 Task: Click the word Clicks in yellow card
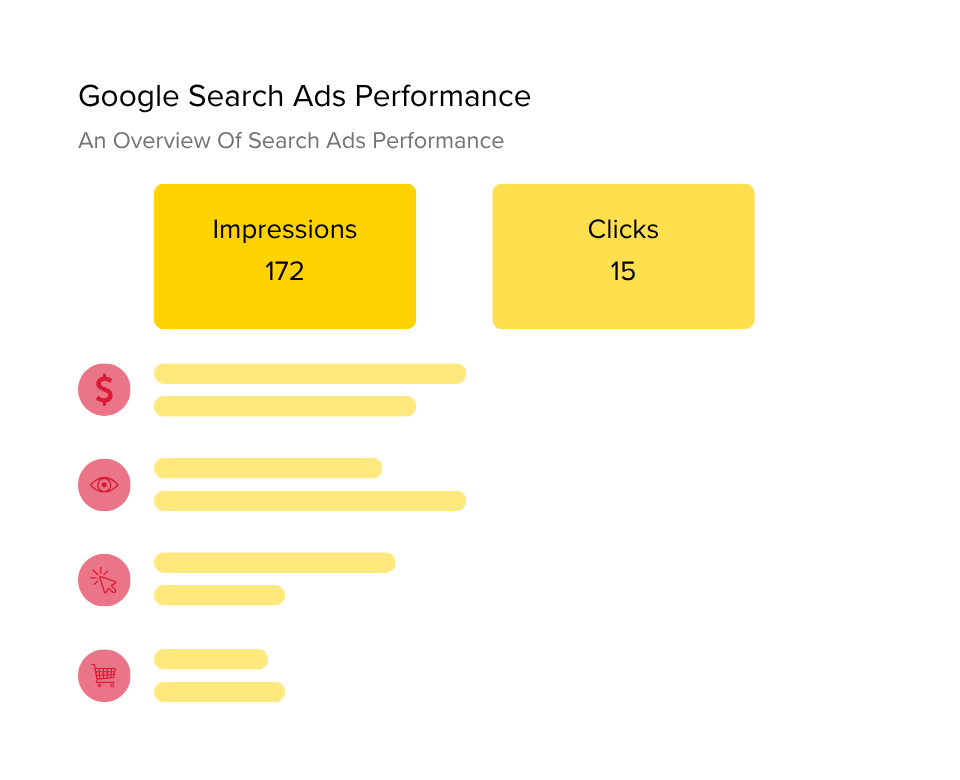(623, 230)
